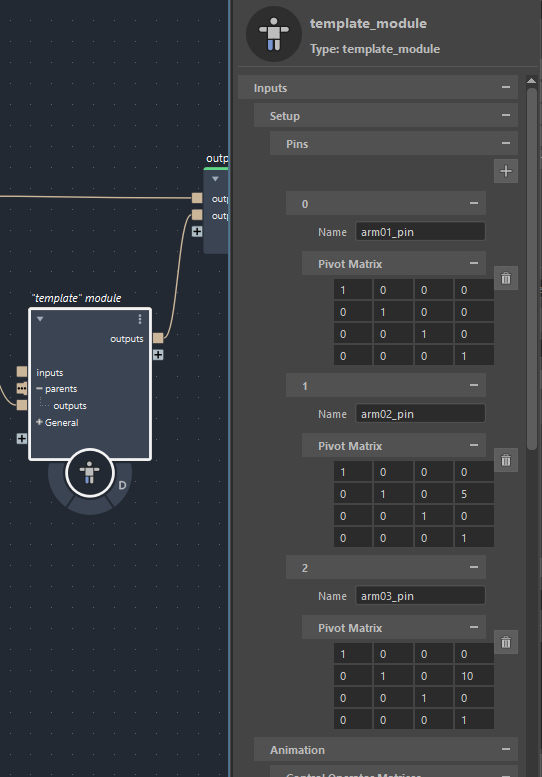Collapse the Inputs section
Viewport: 542px width, 777px height.
coord(505,87)
